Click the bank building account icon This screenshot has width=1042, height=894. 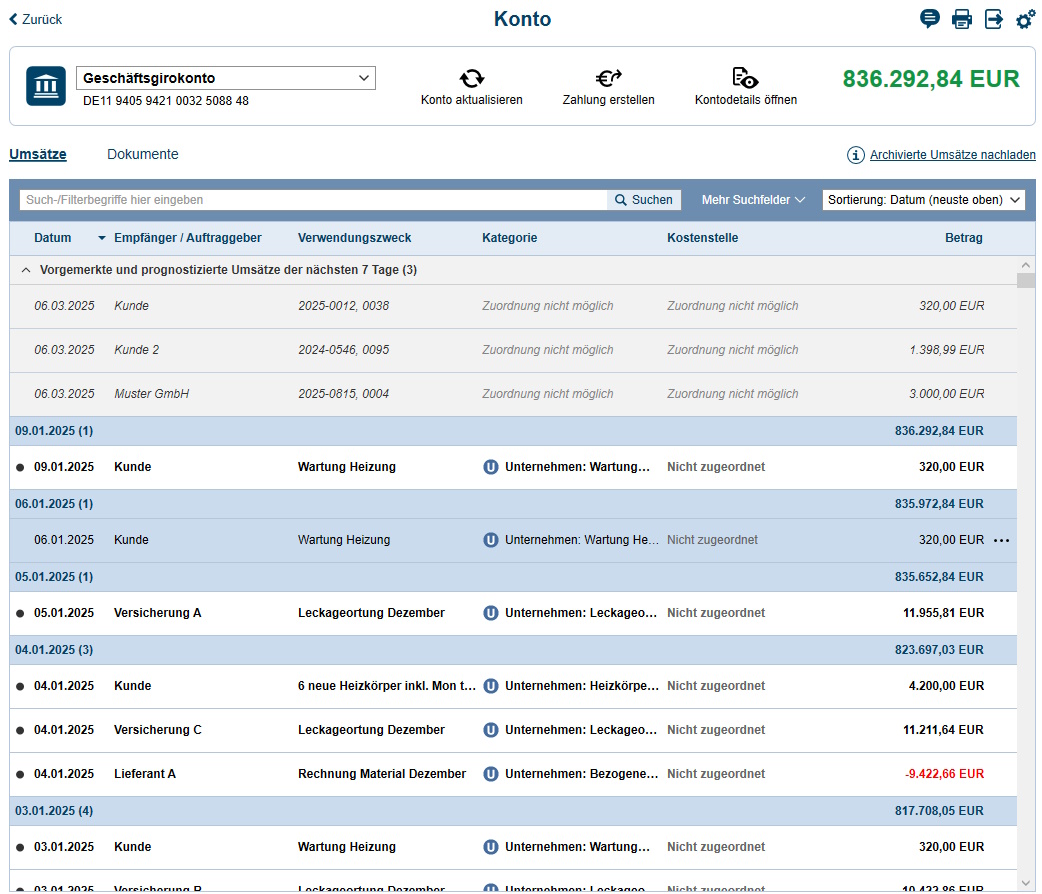point(46,86)
